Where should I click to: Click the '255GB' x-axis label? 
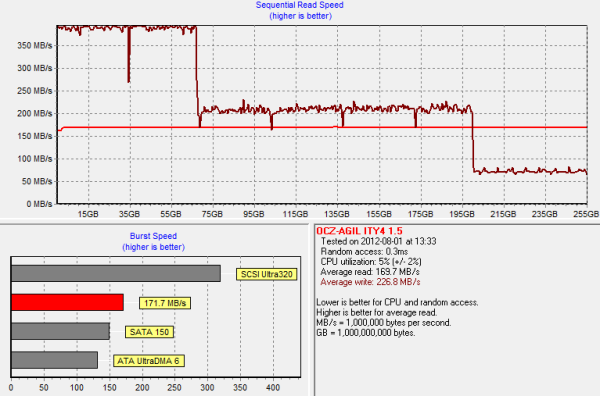pyautogui.click(x=586, y=214)
